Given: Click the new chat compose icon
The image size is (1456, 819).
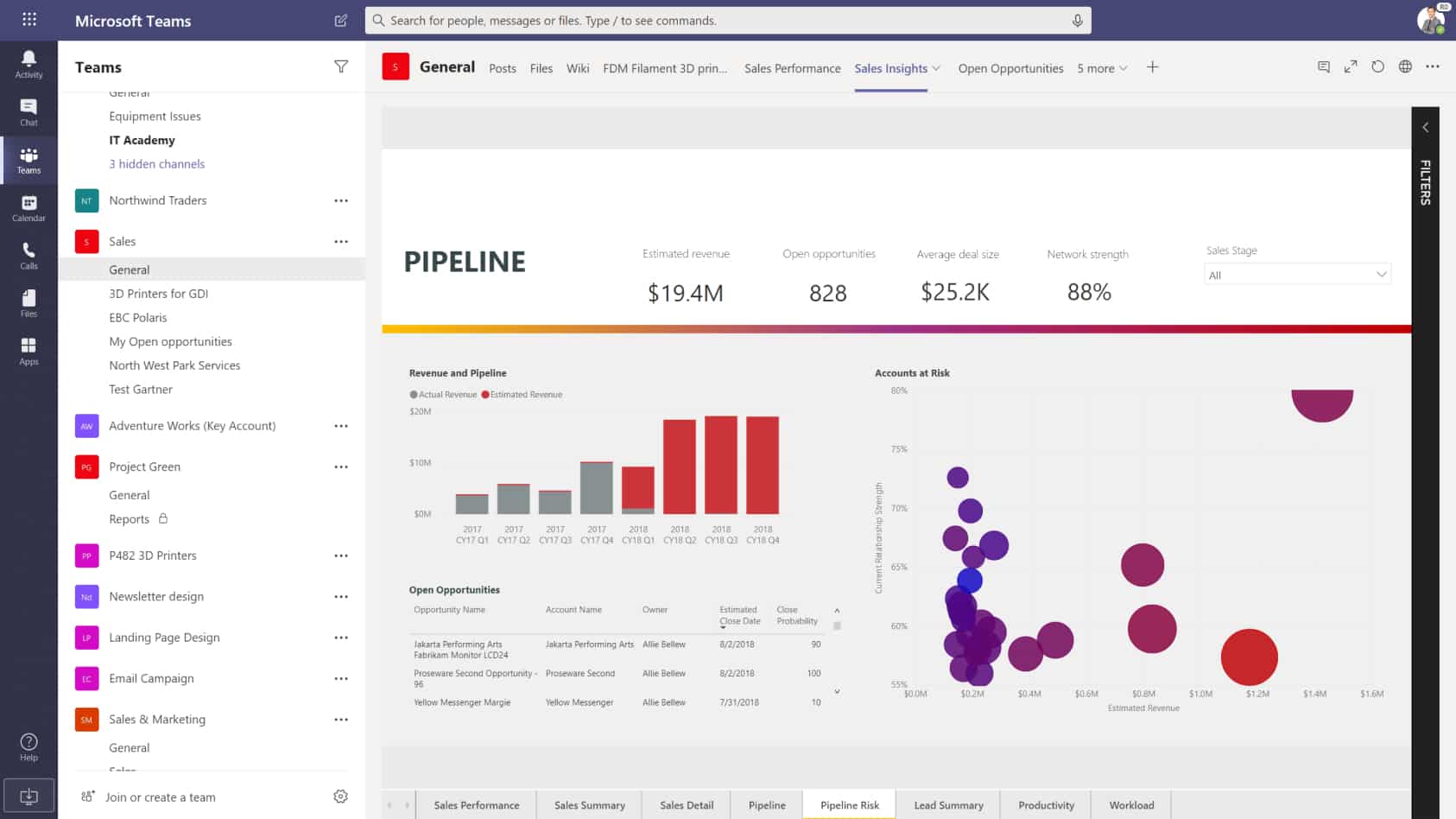Looking at the screenshot, I should point(341,21).
